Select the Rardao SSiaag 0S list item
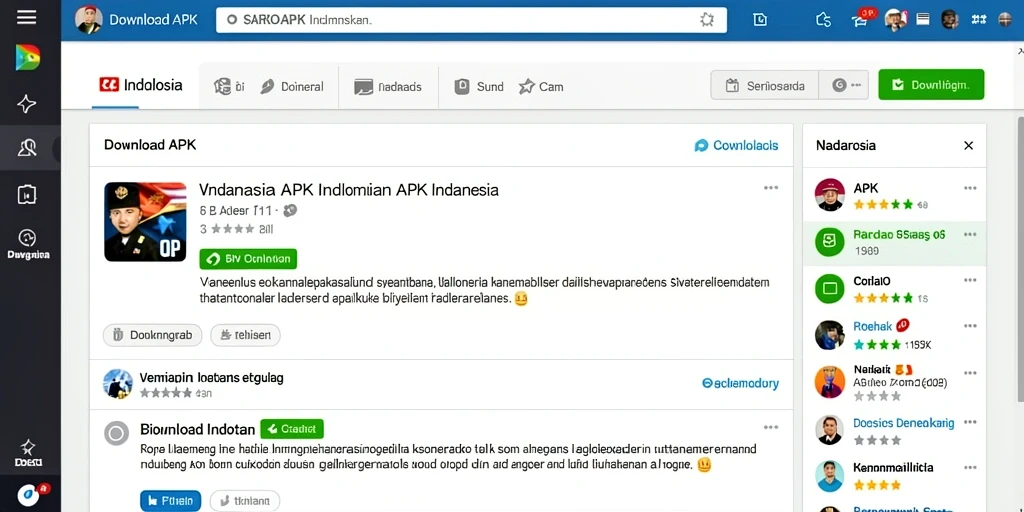 coord(894,242)
